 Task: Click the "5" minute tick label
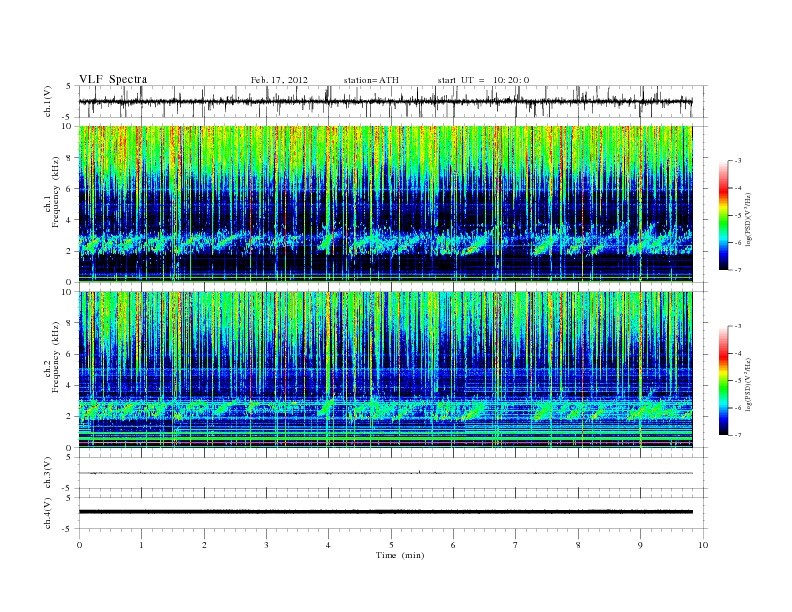click(x=391, y=545)
